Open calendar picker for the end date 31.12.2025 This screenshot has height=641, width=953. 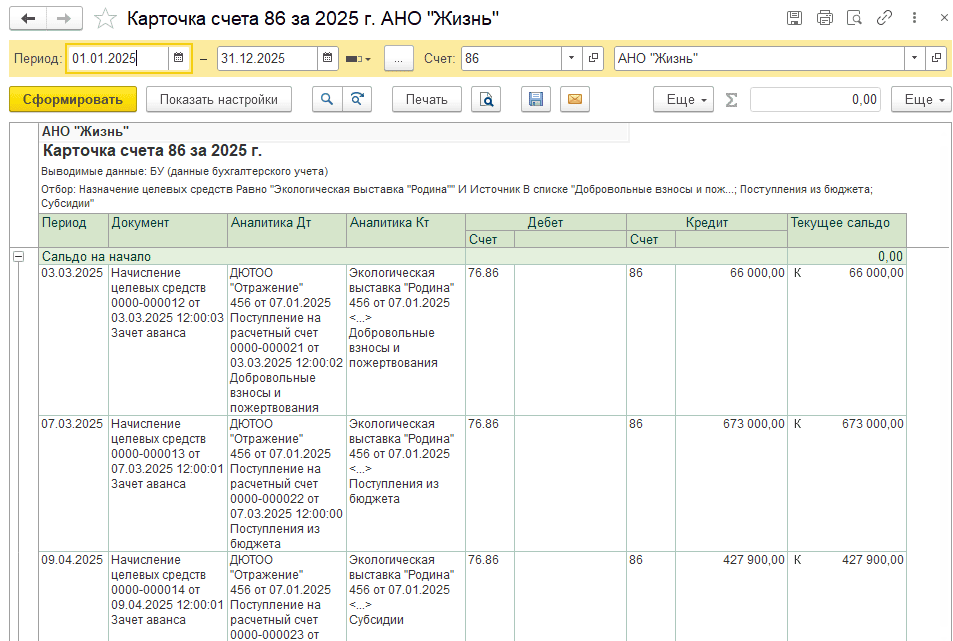coord(328,58)
